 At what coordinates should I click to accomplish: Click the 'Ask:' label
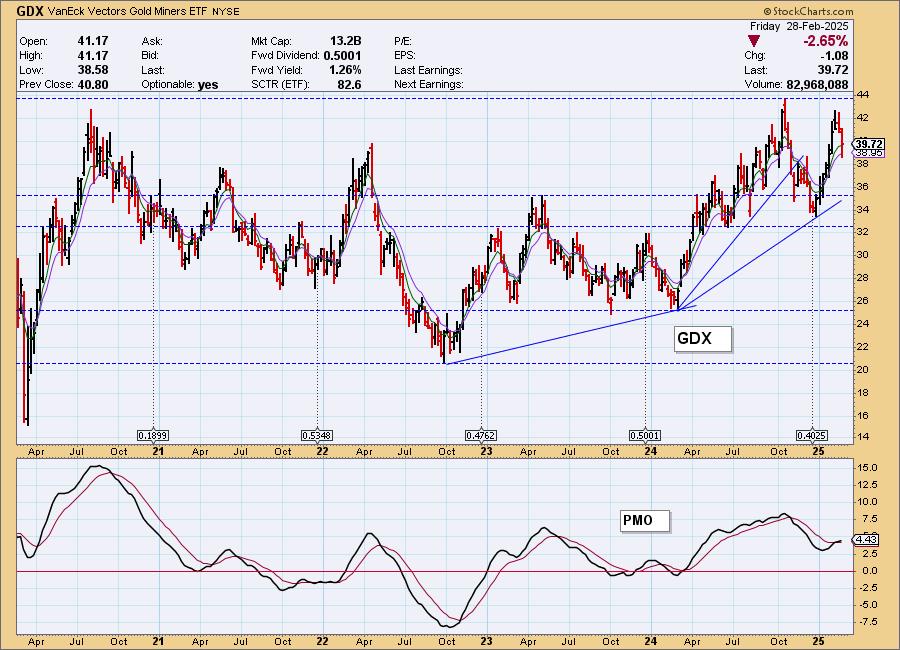(x=152, y=41)
